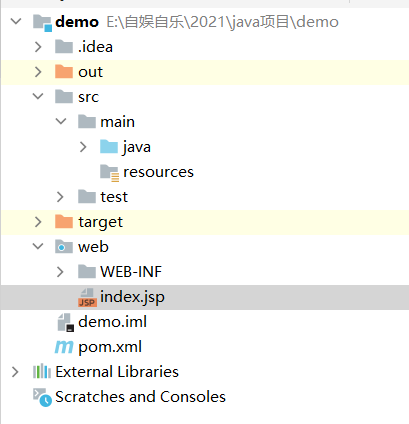This screenshot has width=409, height=424.
Task: Expand the java source folder chevron
Action: click(x=83, y=147)
